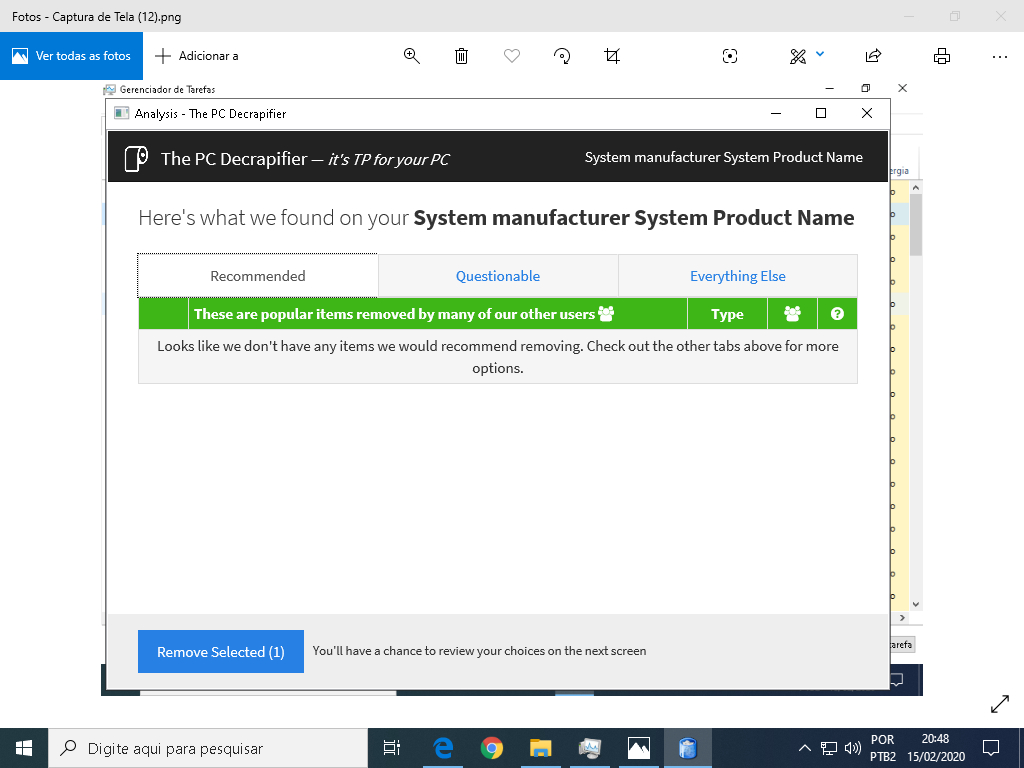Enter fullscreen with the diagonal arrows icon

point(1000,704)
